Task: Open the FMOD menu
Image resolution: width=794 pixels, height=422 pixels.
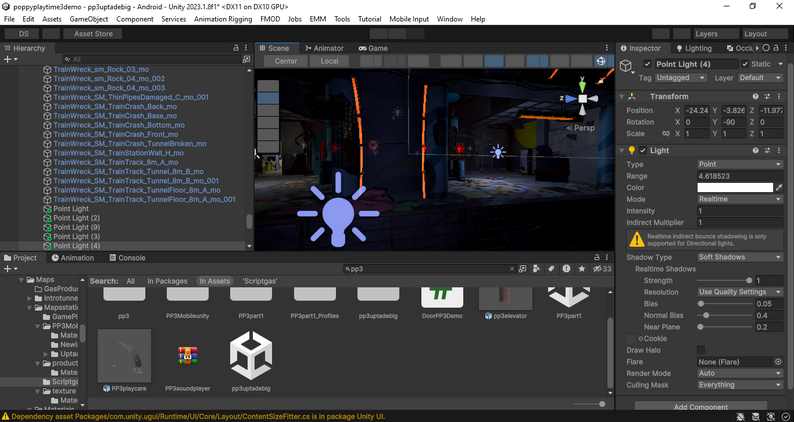Action: [270, 19]
